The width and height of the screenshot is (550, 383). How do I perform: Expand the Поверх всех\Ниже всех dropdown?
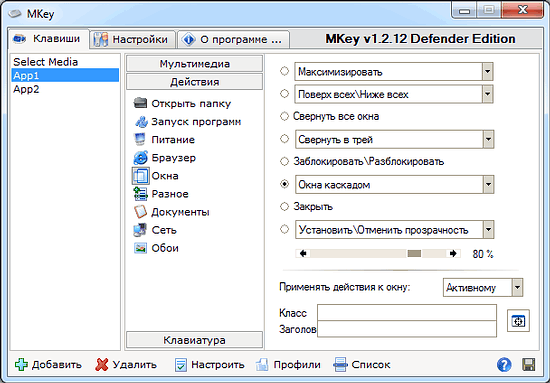488,94
